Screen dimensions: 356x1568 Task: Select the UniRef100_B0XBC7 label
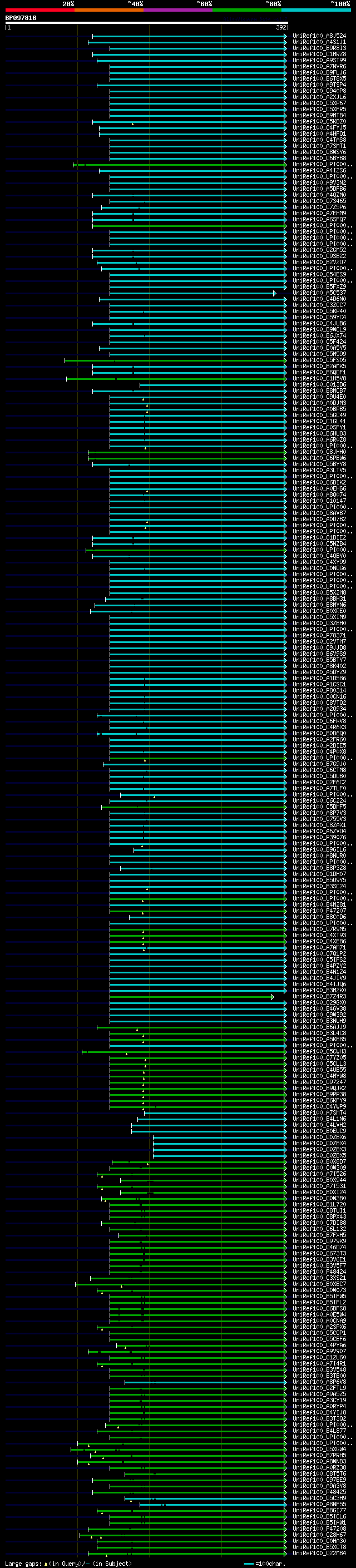pyautogui.click(x=319, y=1284)
